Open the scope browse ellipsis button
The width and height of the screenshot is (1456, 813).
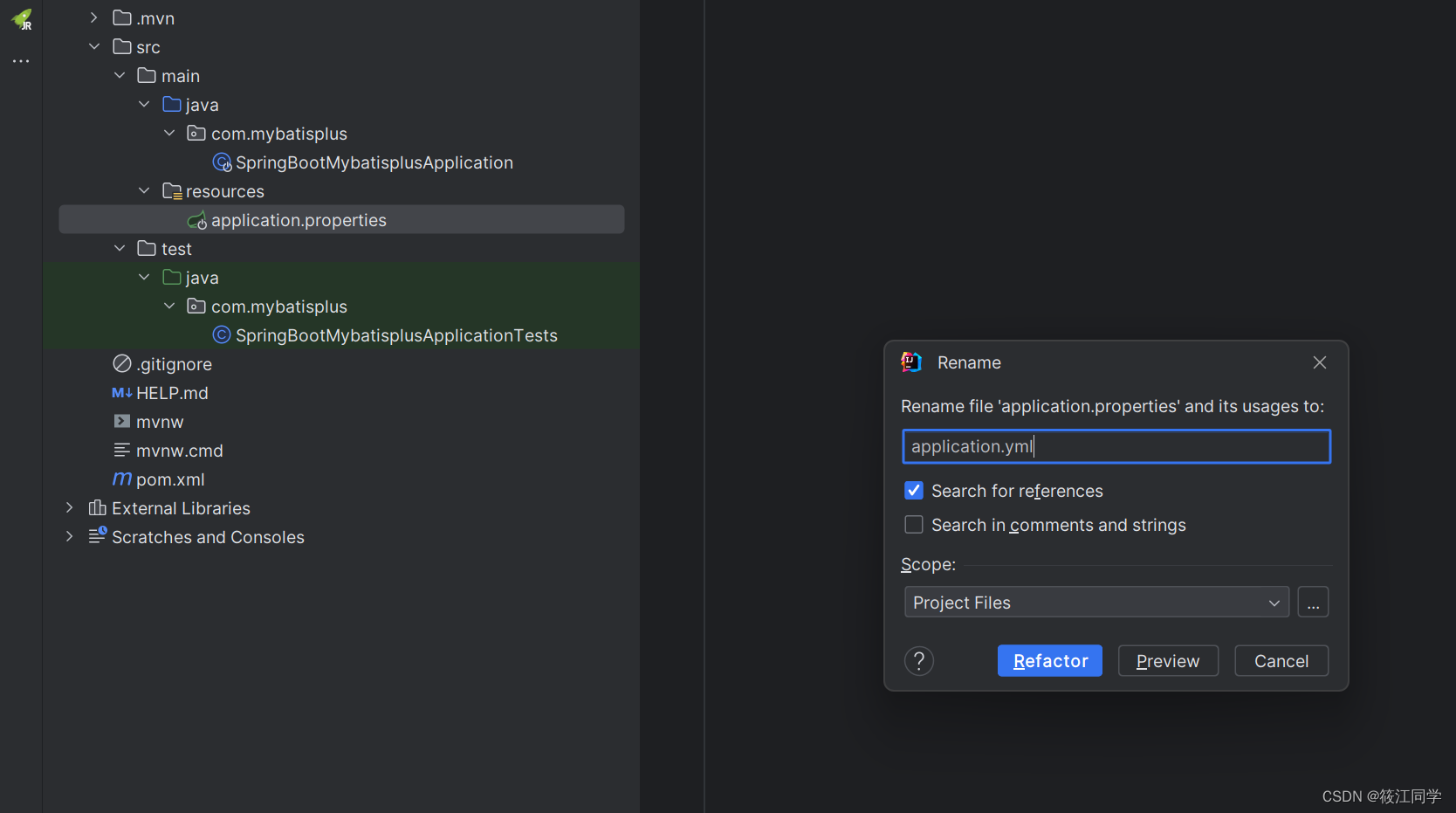pos(1313,603)
